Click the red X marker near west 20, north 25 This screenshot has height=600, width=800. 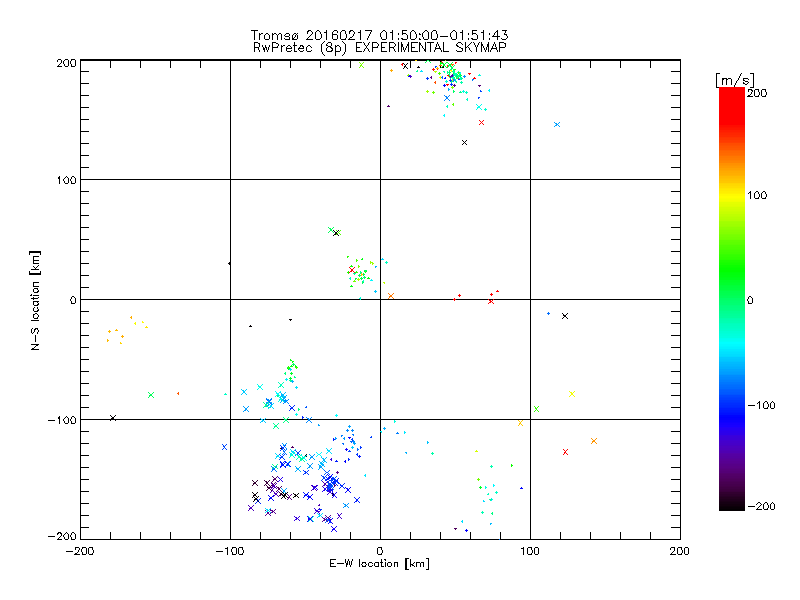pos(352,269)
